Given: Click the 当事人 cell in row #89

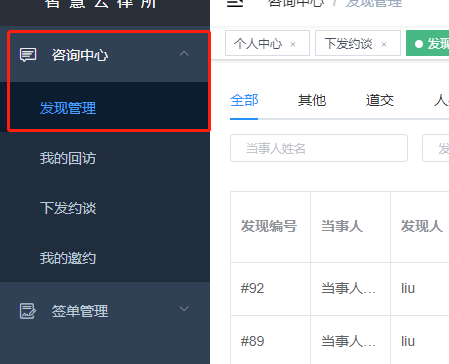Looking at the screenshot, I should 350,341.
